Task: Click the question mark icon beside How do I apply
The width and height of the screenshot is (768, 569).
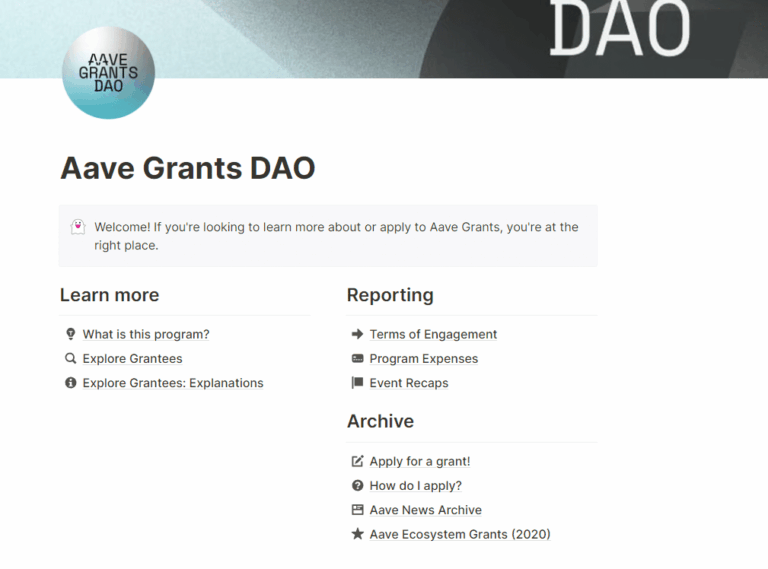Action: point(357,485)
